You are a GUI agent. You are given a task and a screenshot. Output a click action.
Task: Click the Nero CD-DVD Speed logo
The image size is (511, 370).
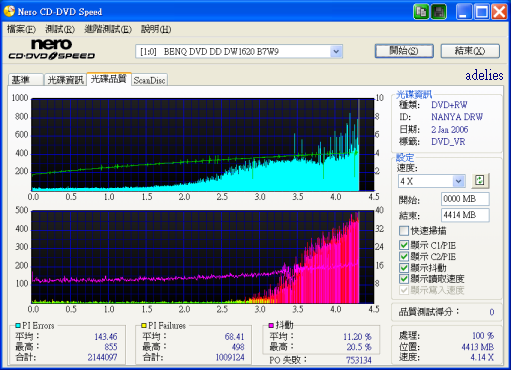pos(51,49)
